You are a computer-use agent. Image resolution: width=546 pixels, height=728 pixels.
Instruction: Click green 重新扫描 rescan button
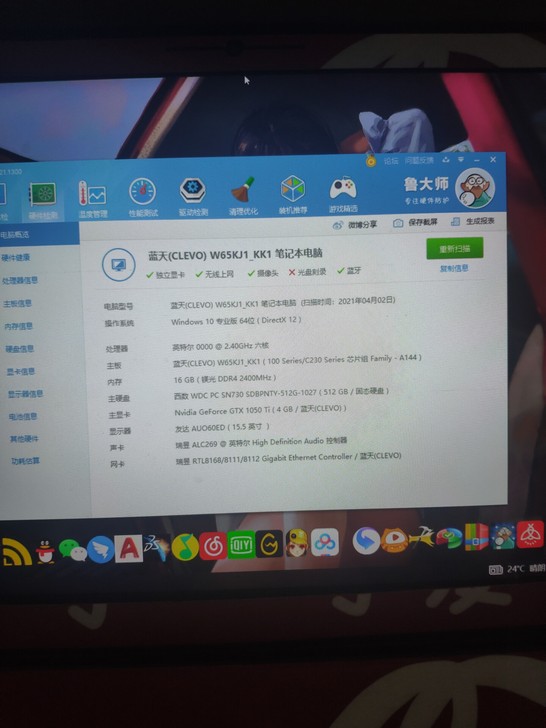click(x=455, y=248)
